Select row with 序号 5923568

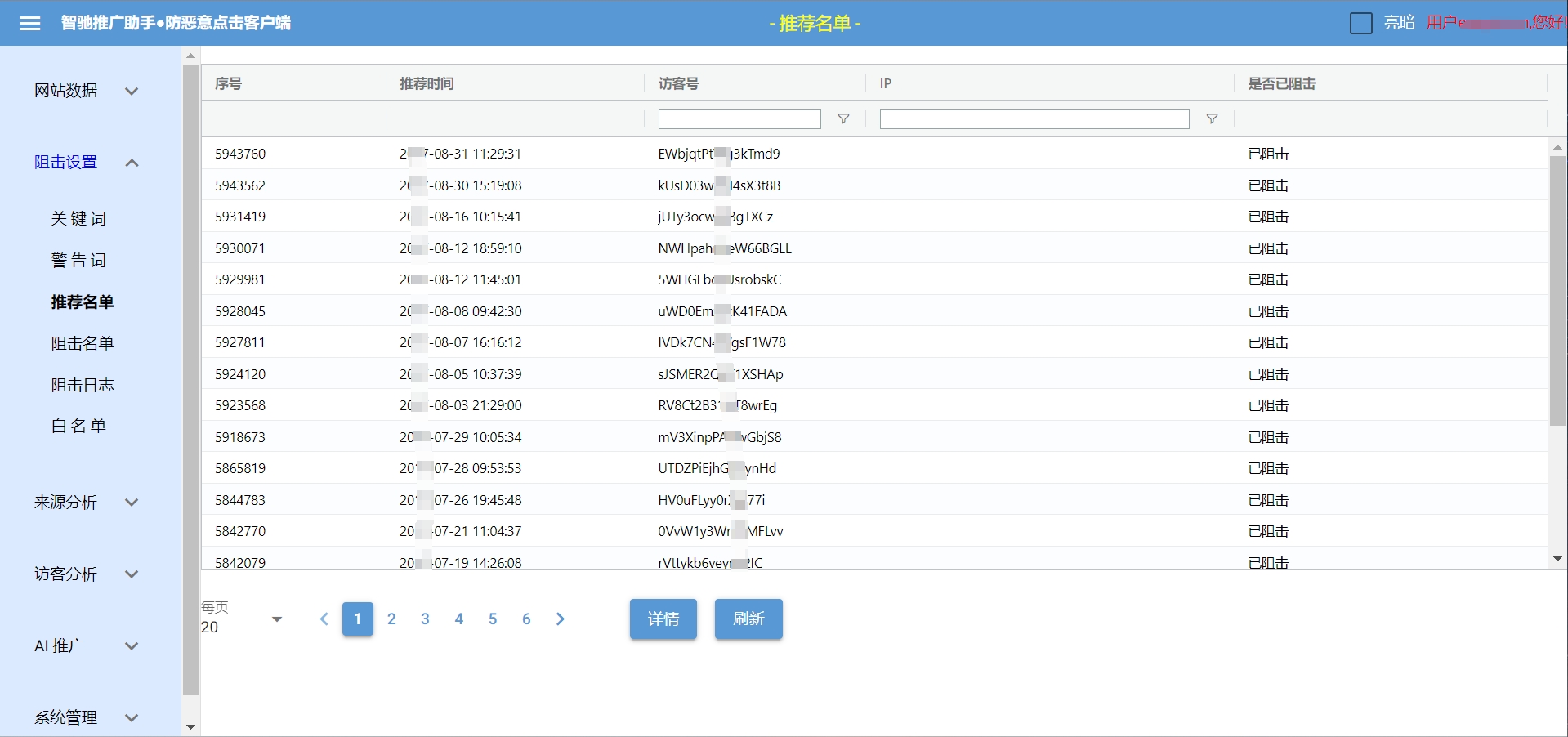click(874, 405)
